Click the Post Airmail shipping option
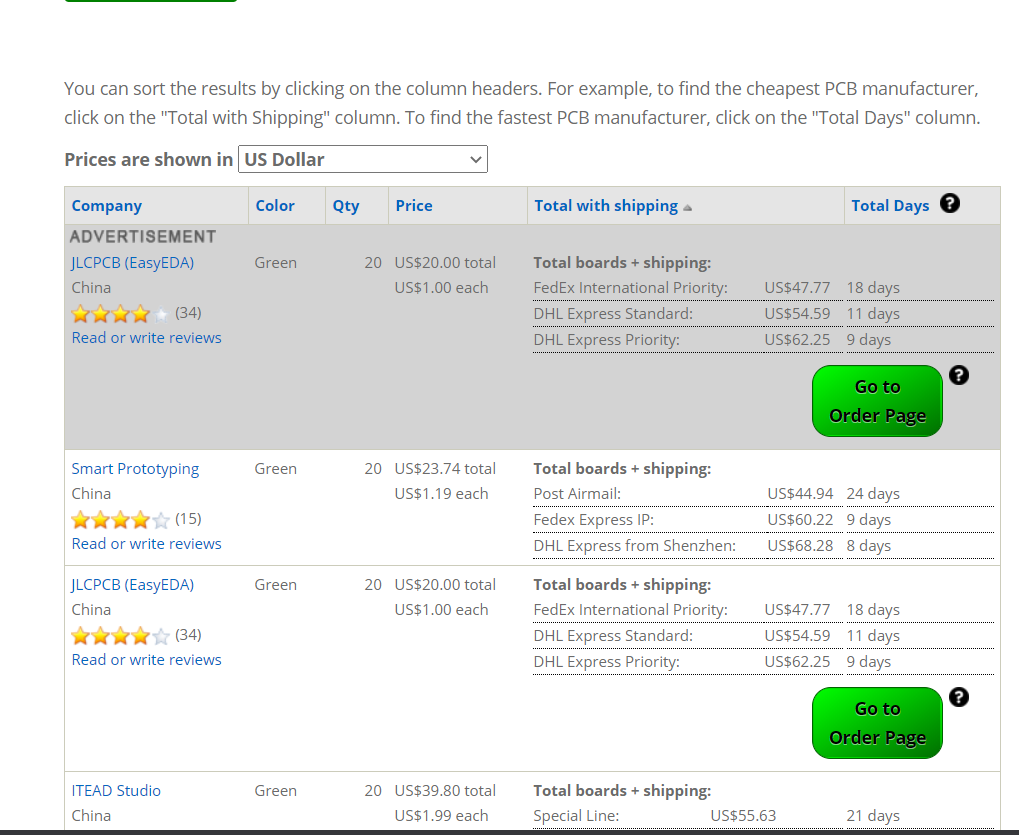The image size is (1019, 835). point(577,494)
